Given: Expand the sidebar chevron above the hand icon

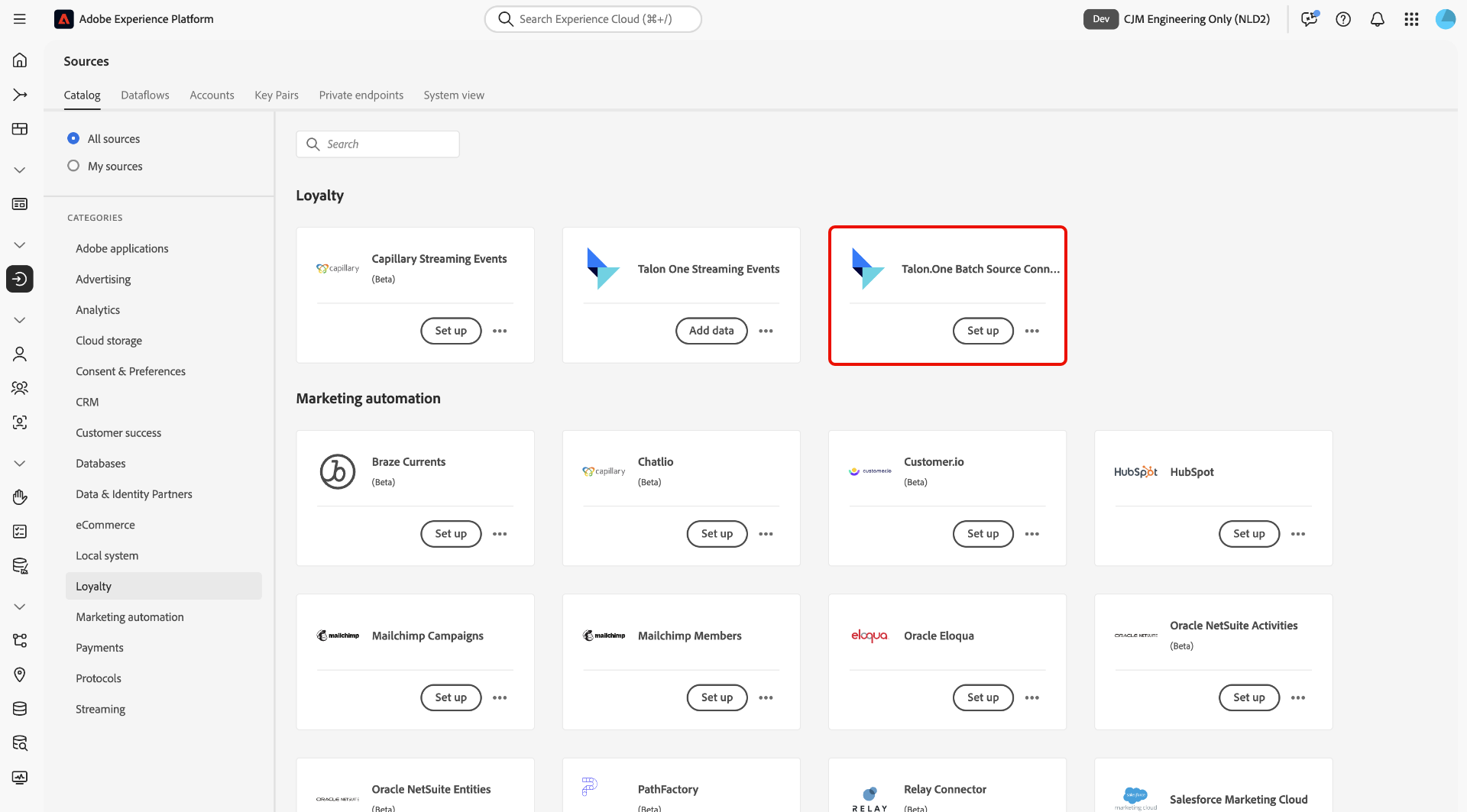Looking at the screenshot, I should [20, 464].
